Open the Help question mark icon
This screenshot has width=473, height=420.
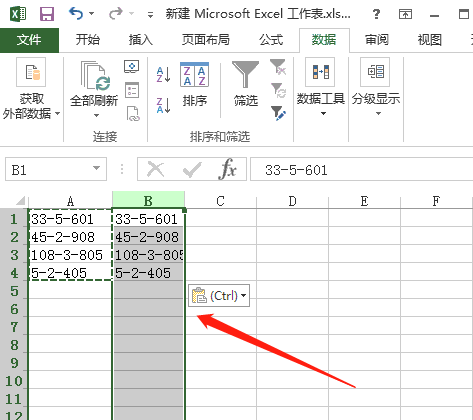376,14
